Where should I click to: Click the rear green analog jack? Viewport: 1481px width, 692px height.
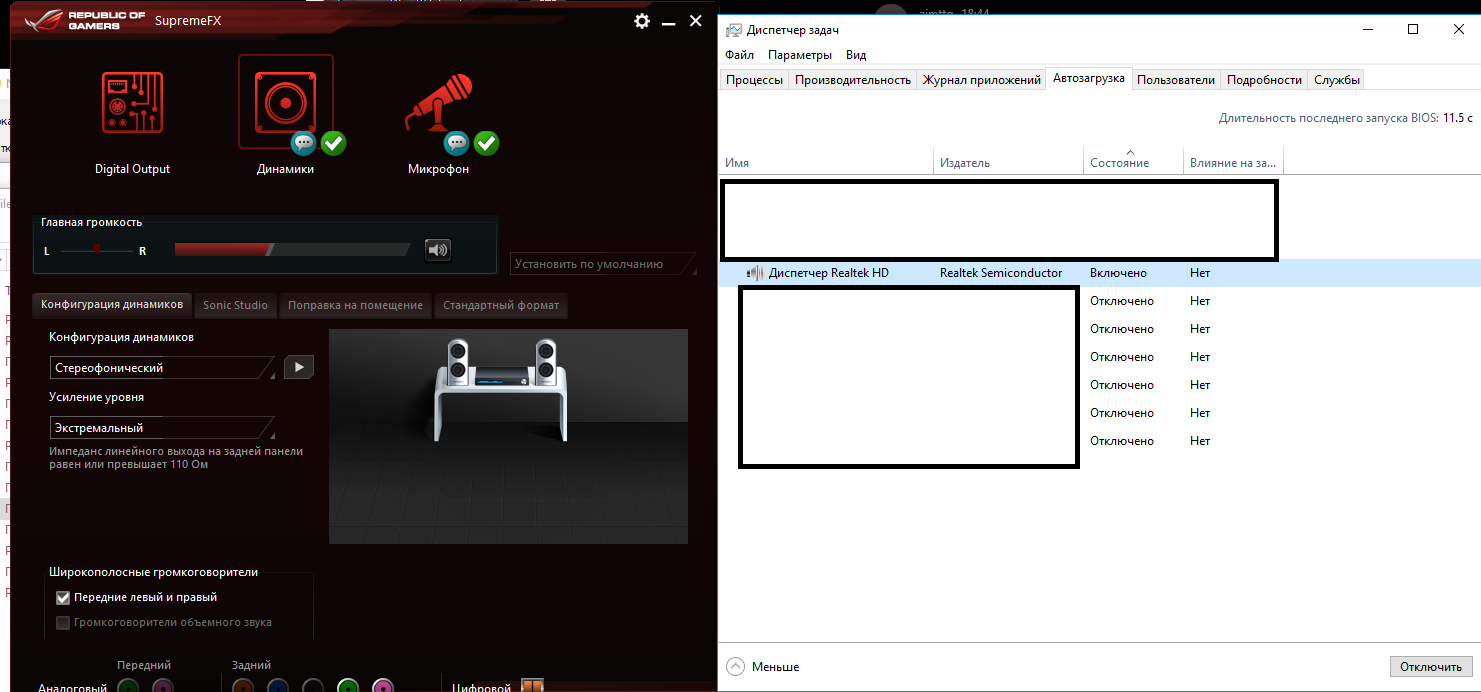tap(348, 686)
